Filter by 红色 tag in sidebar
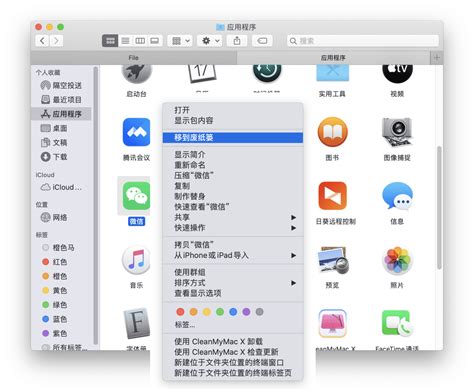 (61, 262)
